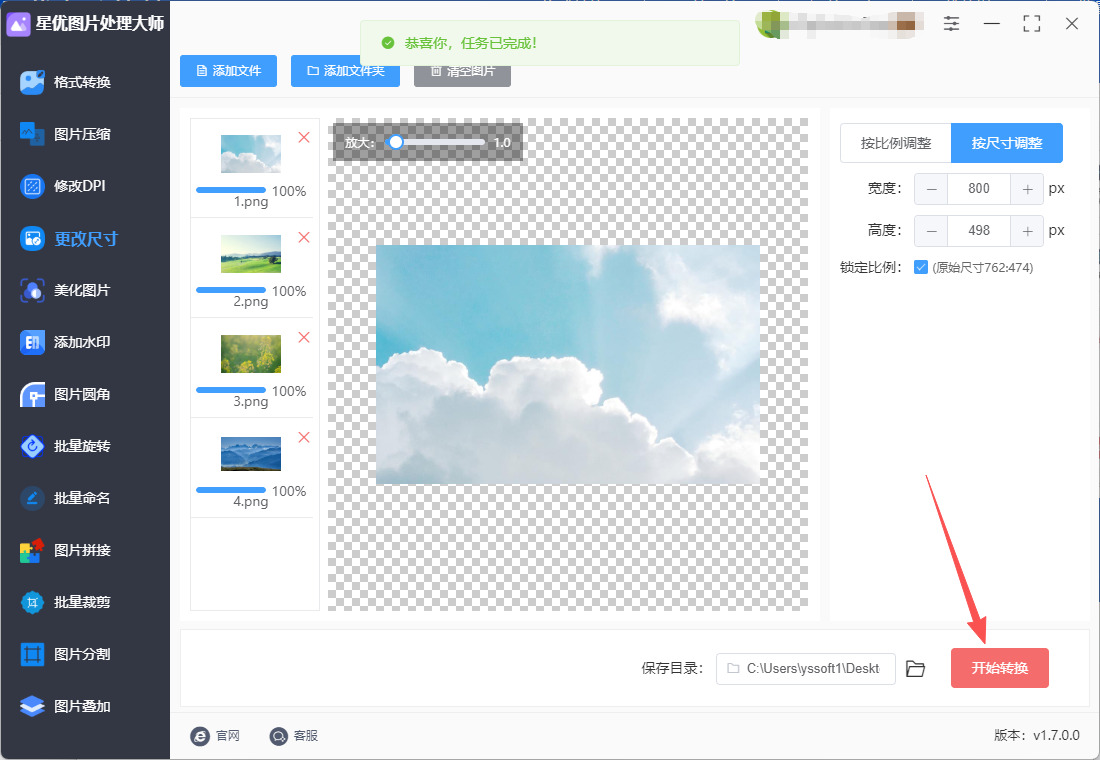Click the 3.png file name
The width and height of the screenshot is (1100, 760).
251,402
